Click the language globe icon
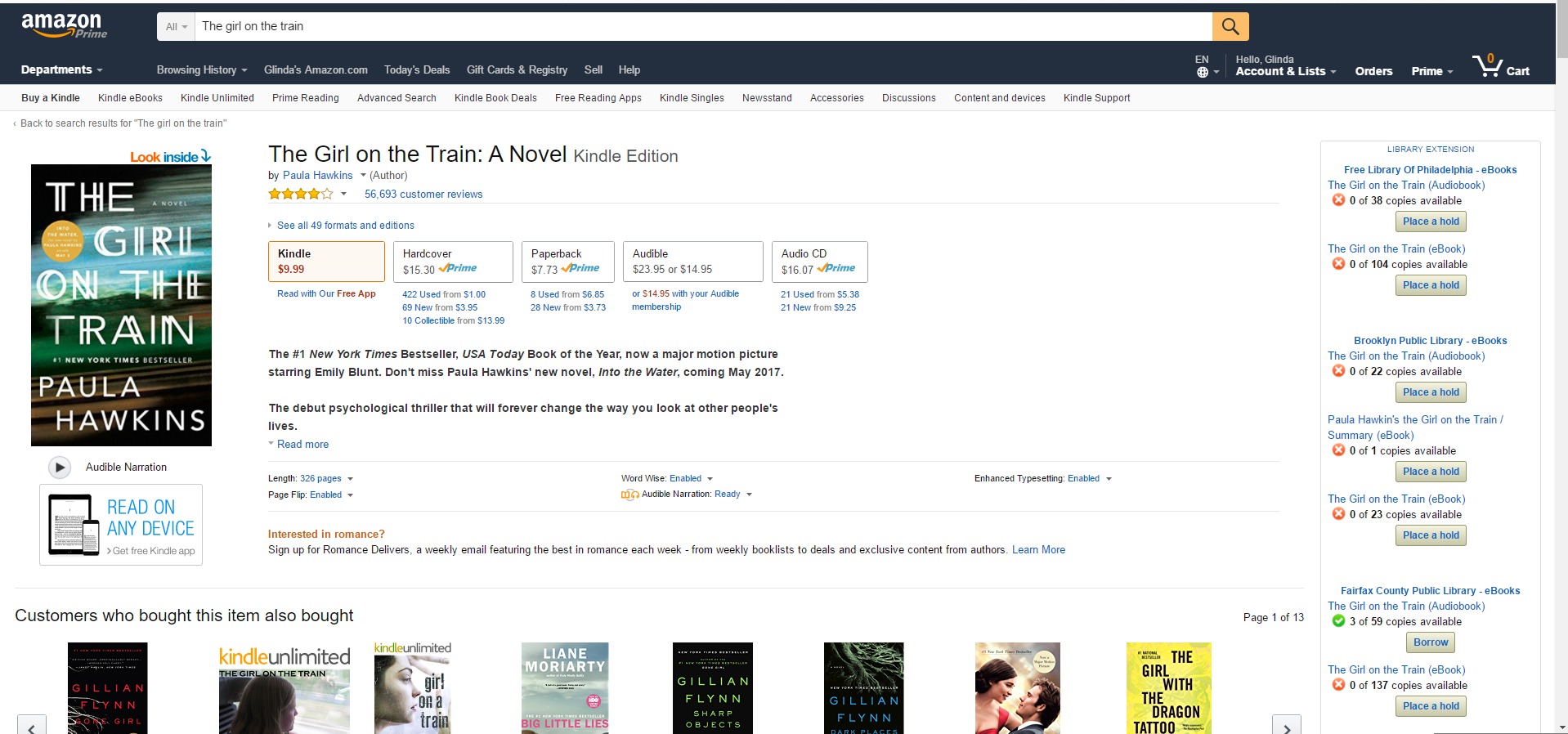 1203,72
